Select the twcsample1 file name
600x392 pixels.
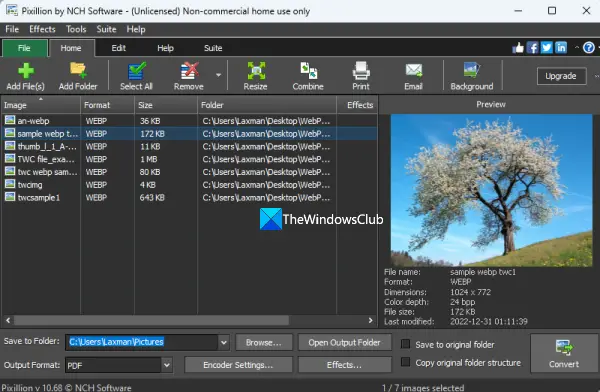pos(39,198)
